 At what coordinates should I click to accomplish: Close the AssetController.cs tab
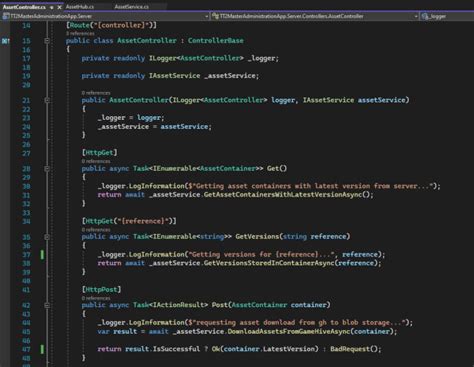[59, 7]
